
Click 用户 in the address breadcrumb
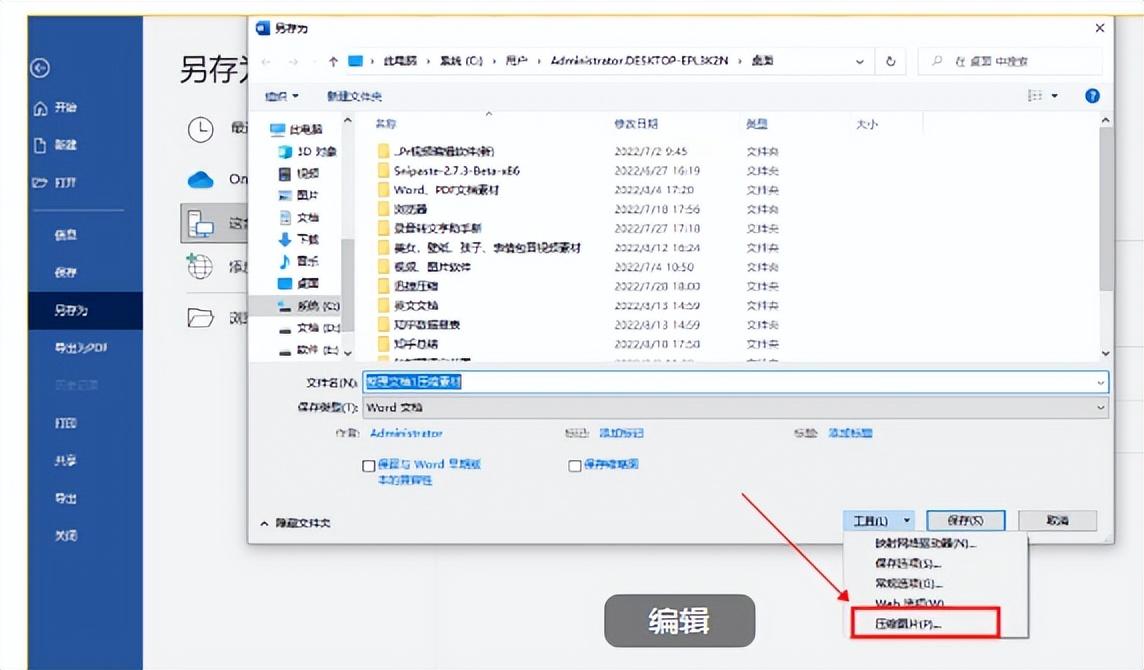pyautogui.click(x=517, y=61)
